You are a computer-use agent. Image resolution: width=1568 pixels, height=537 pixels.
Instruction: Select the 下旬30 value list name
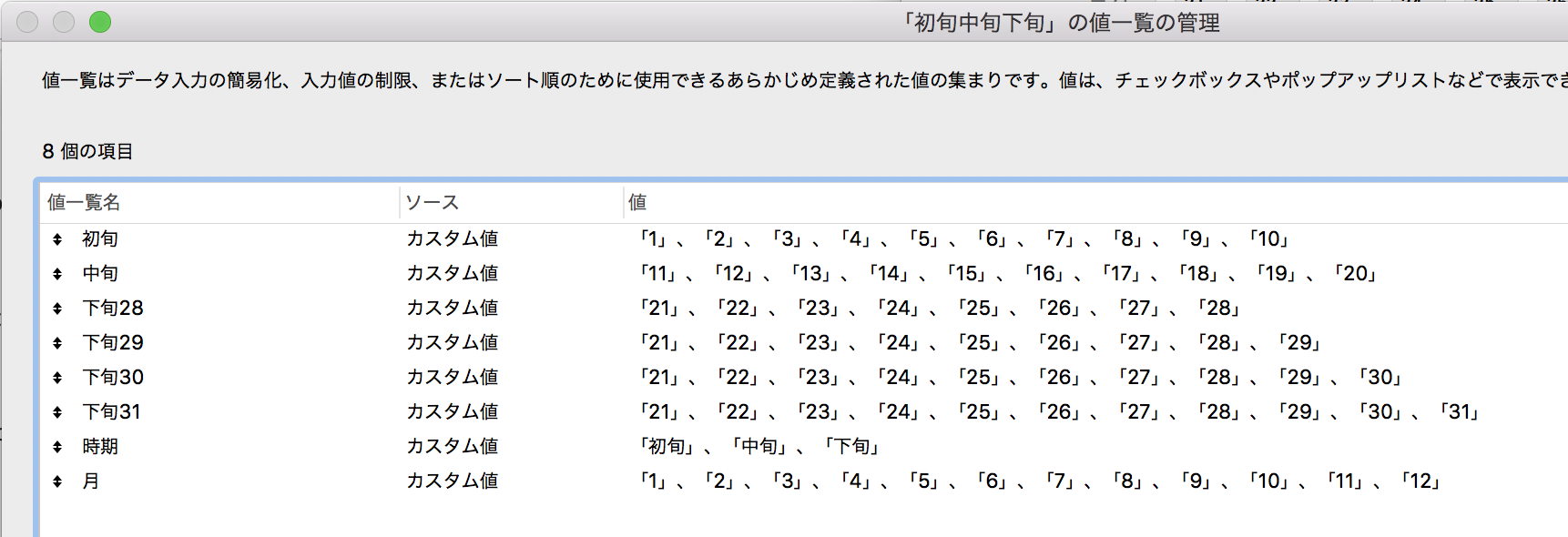point(113,377)
